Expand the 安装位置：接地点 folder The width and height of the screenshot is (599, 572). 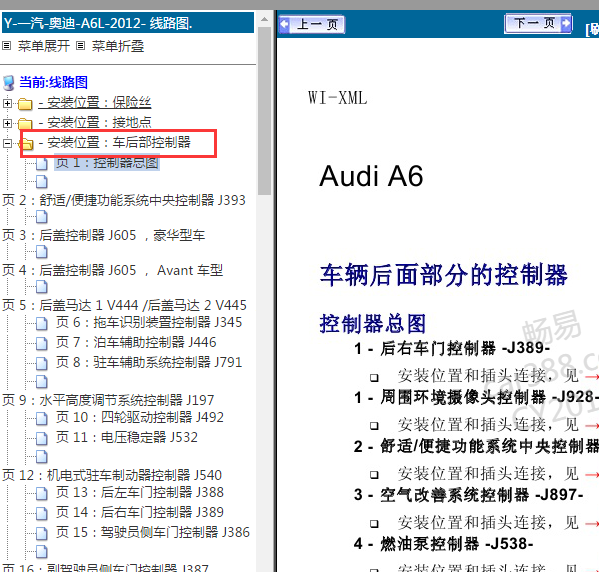pyautogui.click(x=7, y=123)
